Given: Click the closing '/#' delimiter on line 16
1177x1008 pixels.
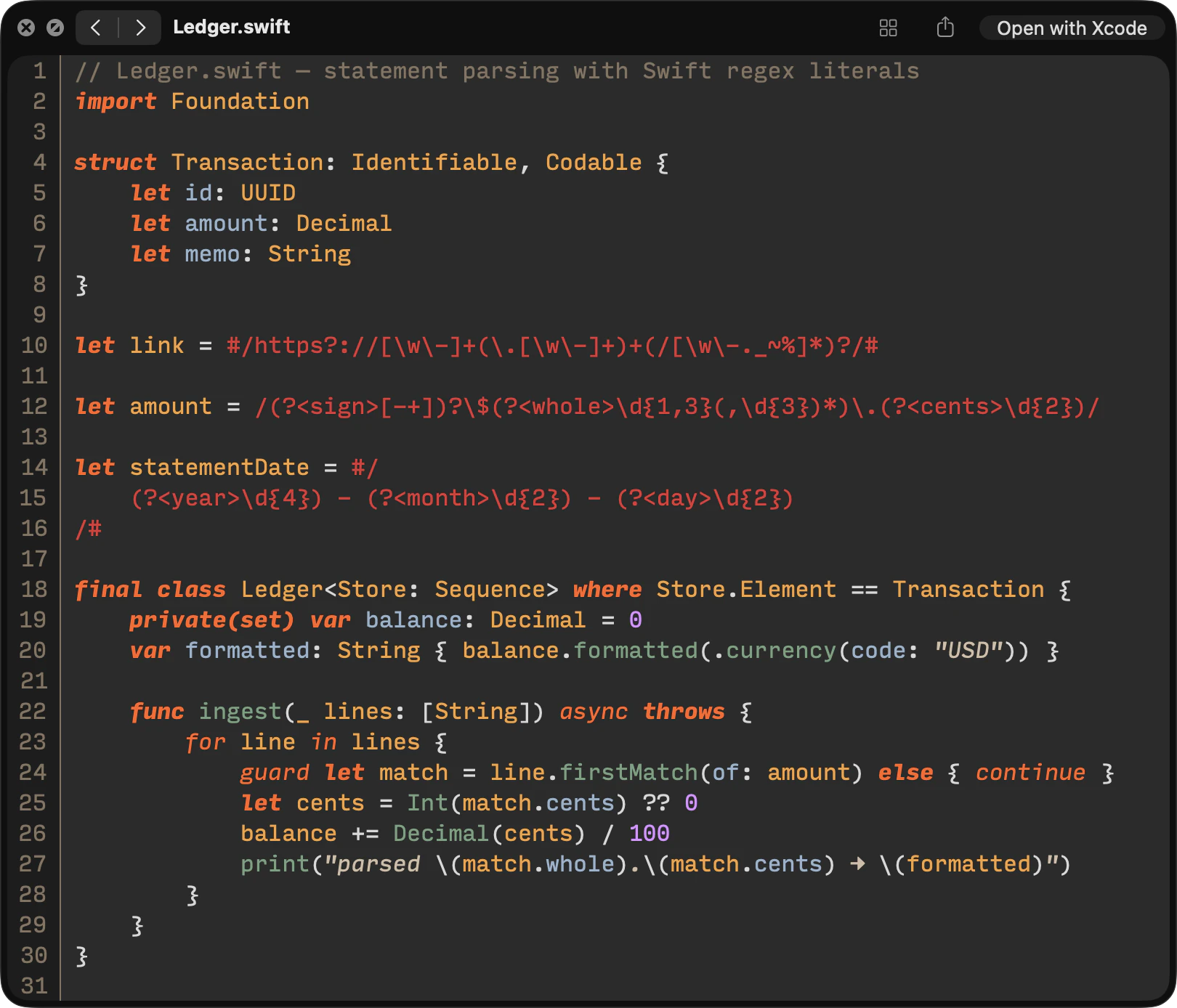Looking at the screenshot, I should (x=89, y=529).
